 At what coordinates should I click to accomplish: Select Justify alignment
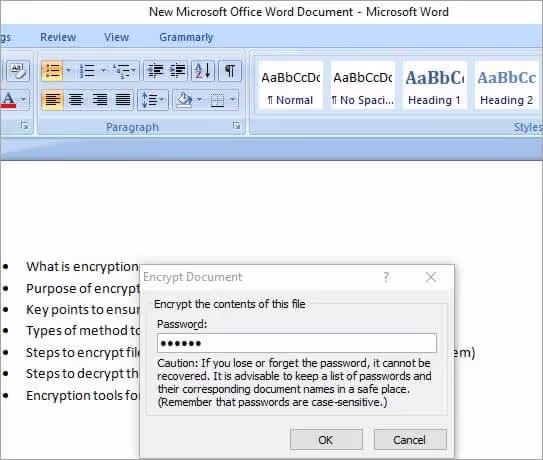tap(123, 100)
